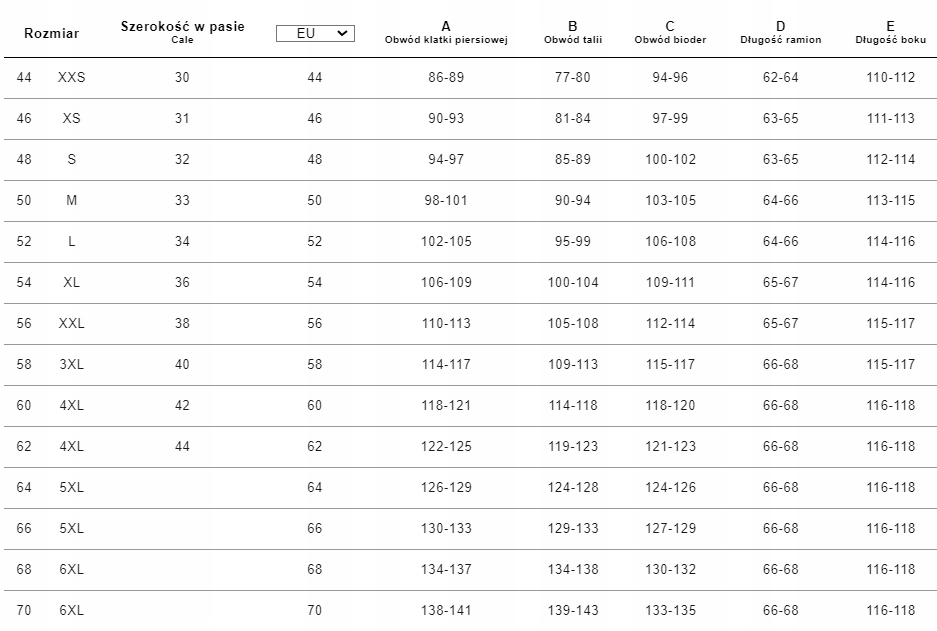
Task: Click the XS size label
Action: 72,118
